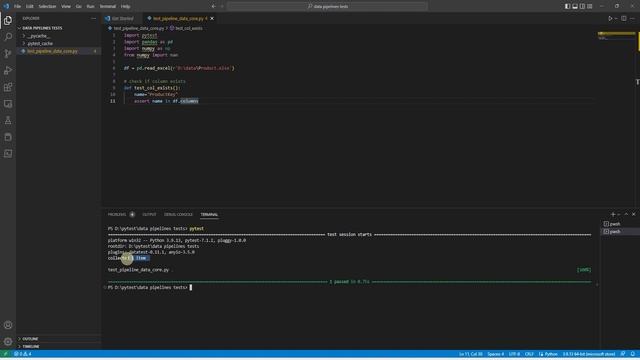Open the Explorer view in activity bar
The height and width of the screenshot is (360, 640).
tap(8, 20)
